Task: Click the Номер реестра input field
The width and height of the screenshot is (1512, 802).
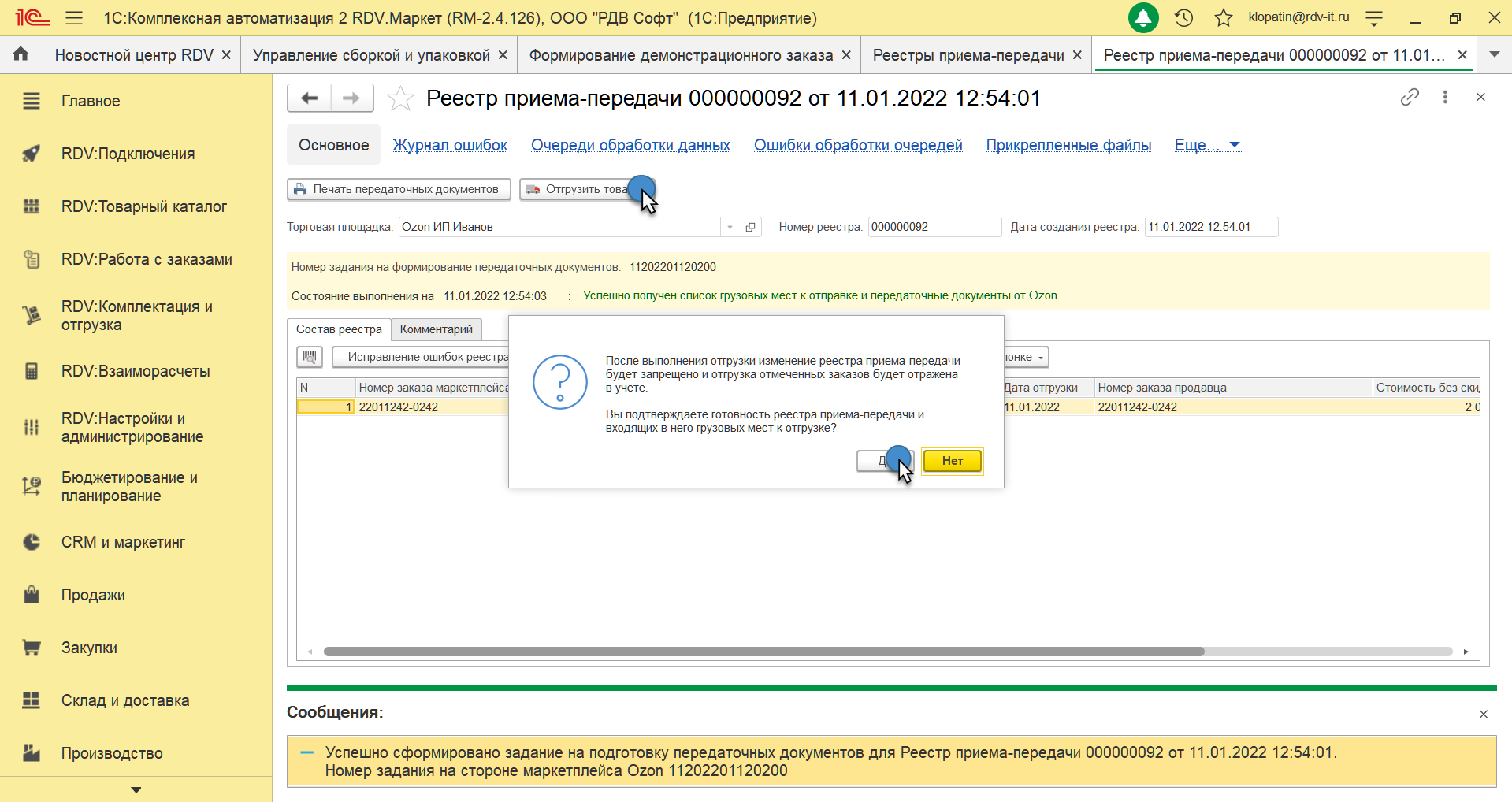Action: [934, 227]
